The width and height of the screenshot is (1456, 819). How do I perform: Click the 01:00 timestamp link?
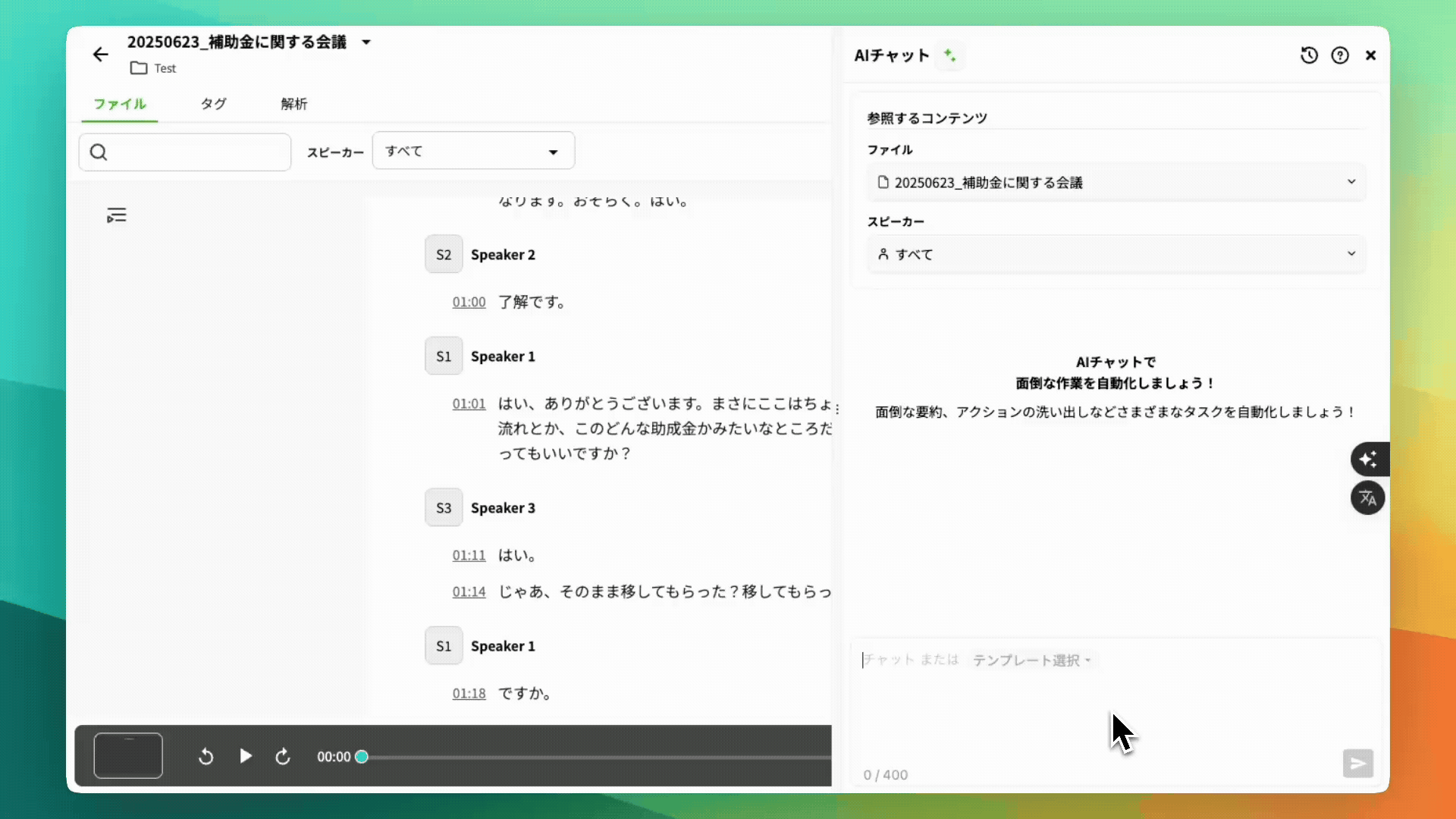click(x=469, y=302)
